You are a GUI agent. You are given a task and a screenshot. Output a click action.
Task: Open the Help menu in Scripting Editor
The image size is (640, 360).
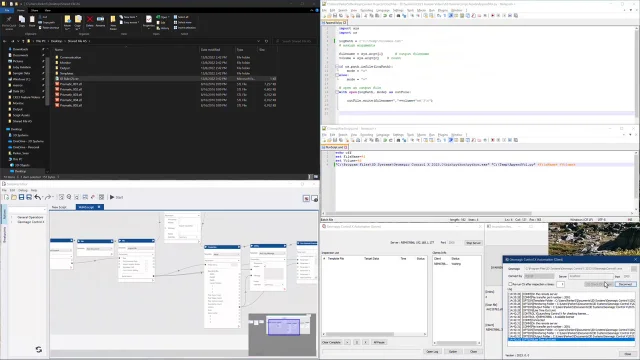point(34,190)
